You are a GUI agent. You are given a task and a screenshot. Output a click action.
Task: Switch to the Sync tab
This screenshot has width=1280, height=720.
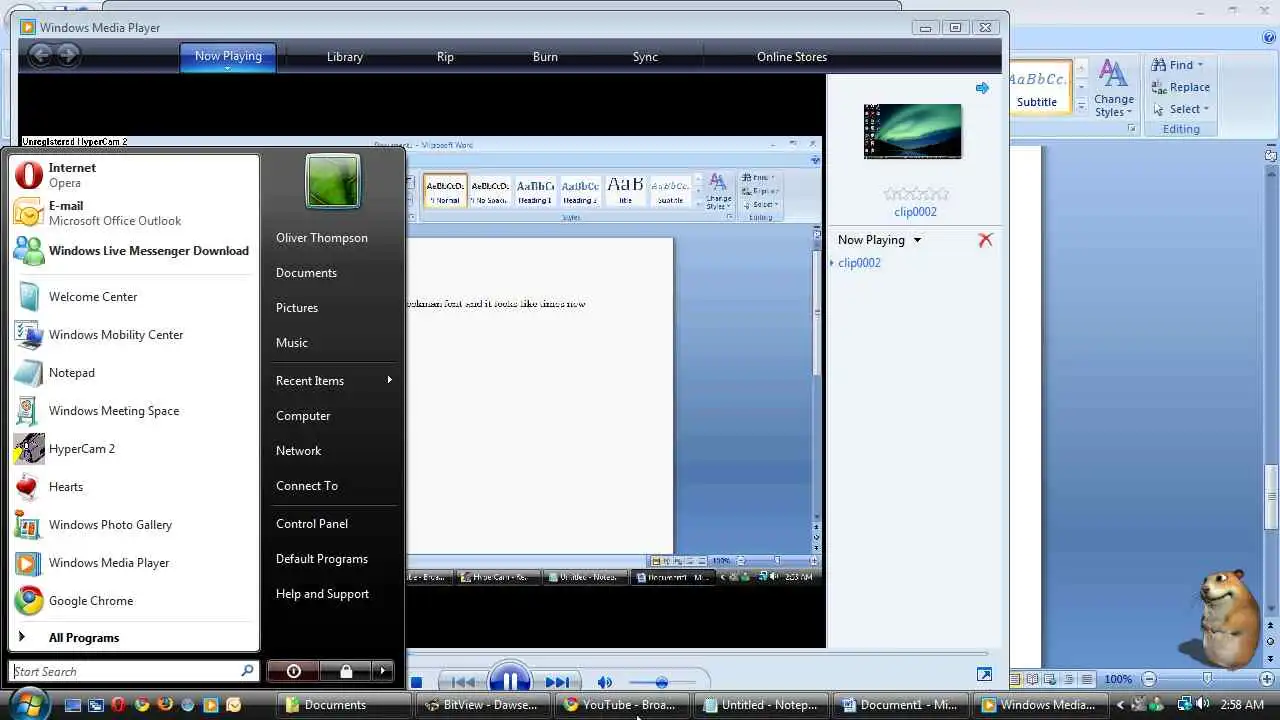click(645, 57)
